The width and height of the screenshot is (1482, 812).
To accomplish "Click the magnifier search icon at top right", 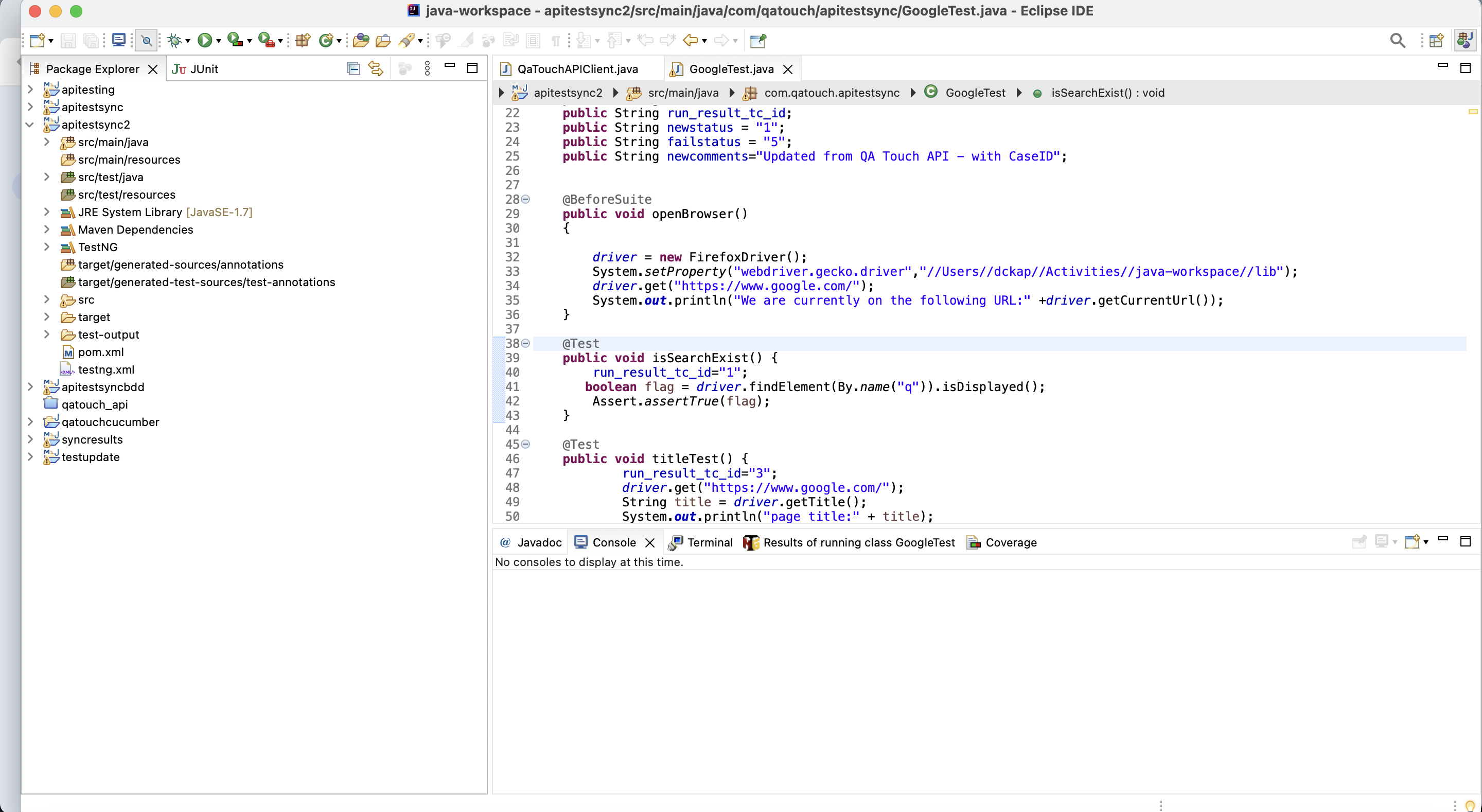I will tap(1398, 40).
